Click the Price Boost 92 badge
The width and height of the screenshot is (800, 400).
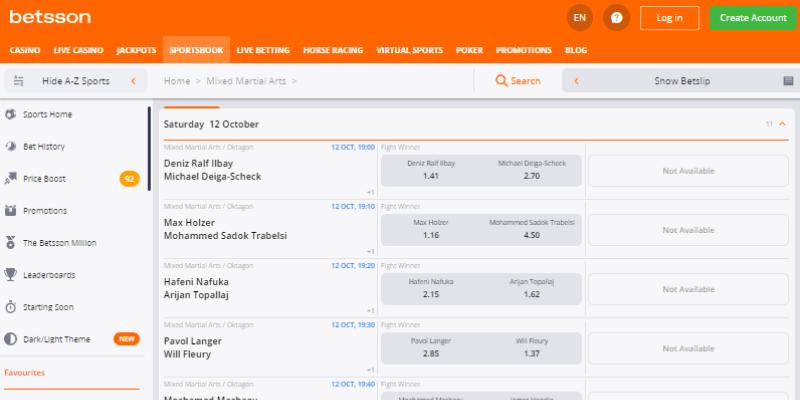[x=130, y=179]
